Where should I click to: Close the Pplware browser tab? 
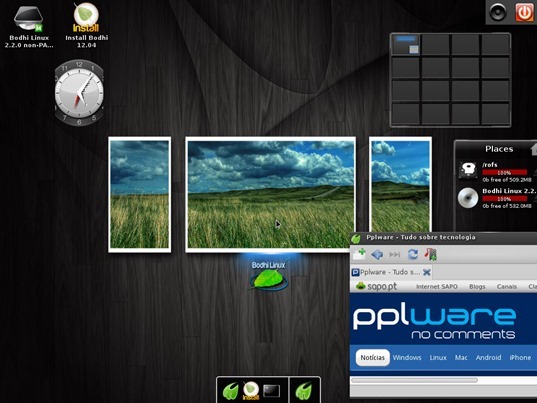[427, 272]
